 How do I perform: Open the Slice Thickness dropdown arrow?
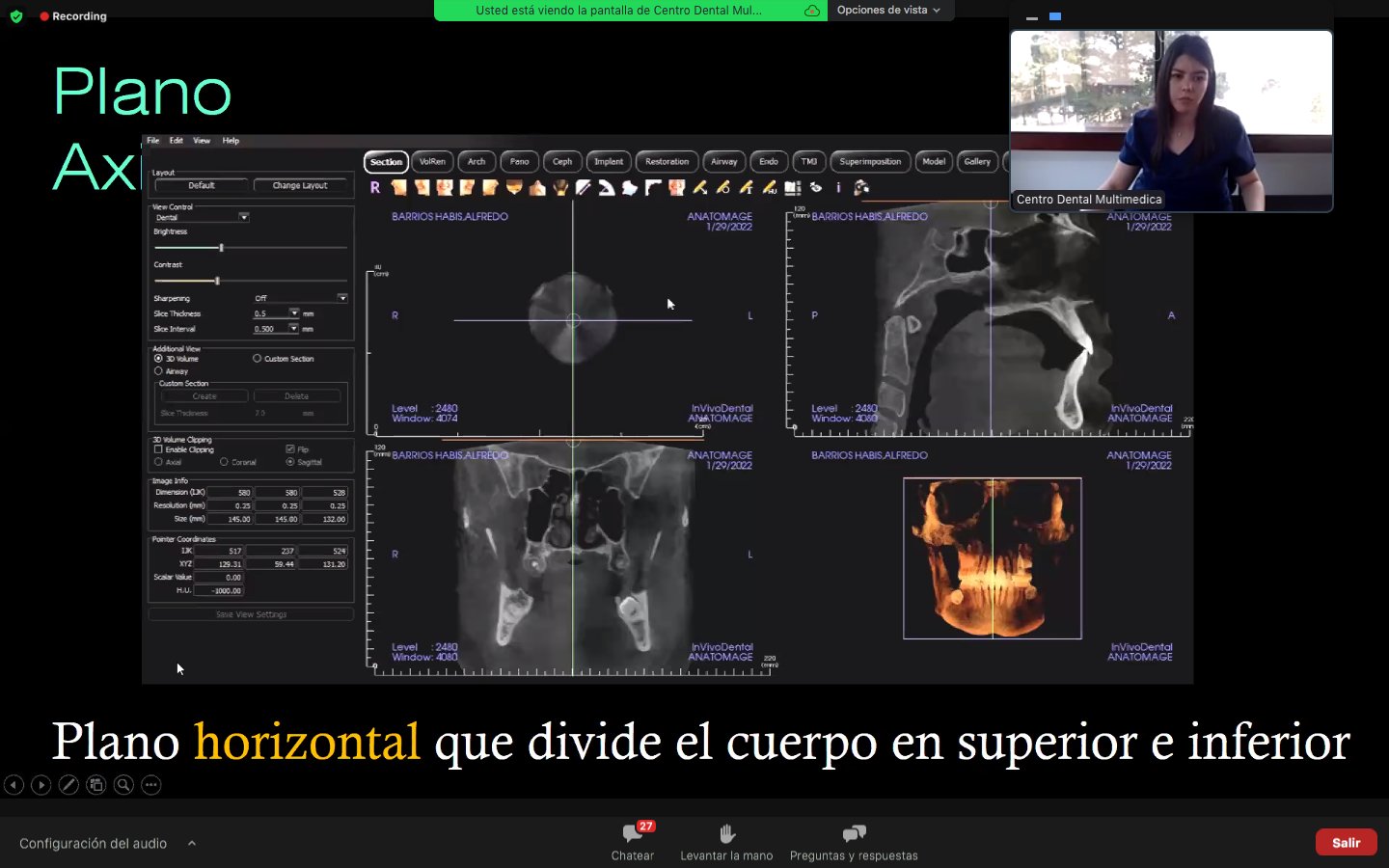(x=294, y=313)
